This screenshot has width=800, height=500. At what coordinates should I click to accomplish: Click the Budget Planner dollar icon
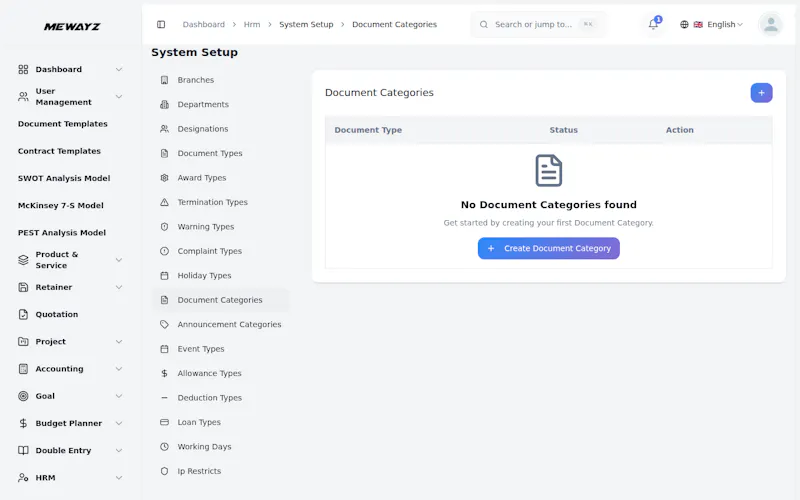point(23,423)
